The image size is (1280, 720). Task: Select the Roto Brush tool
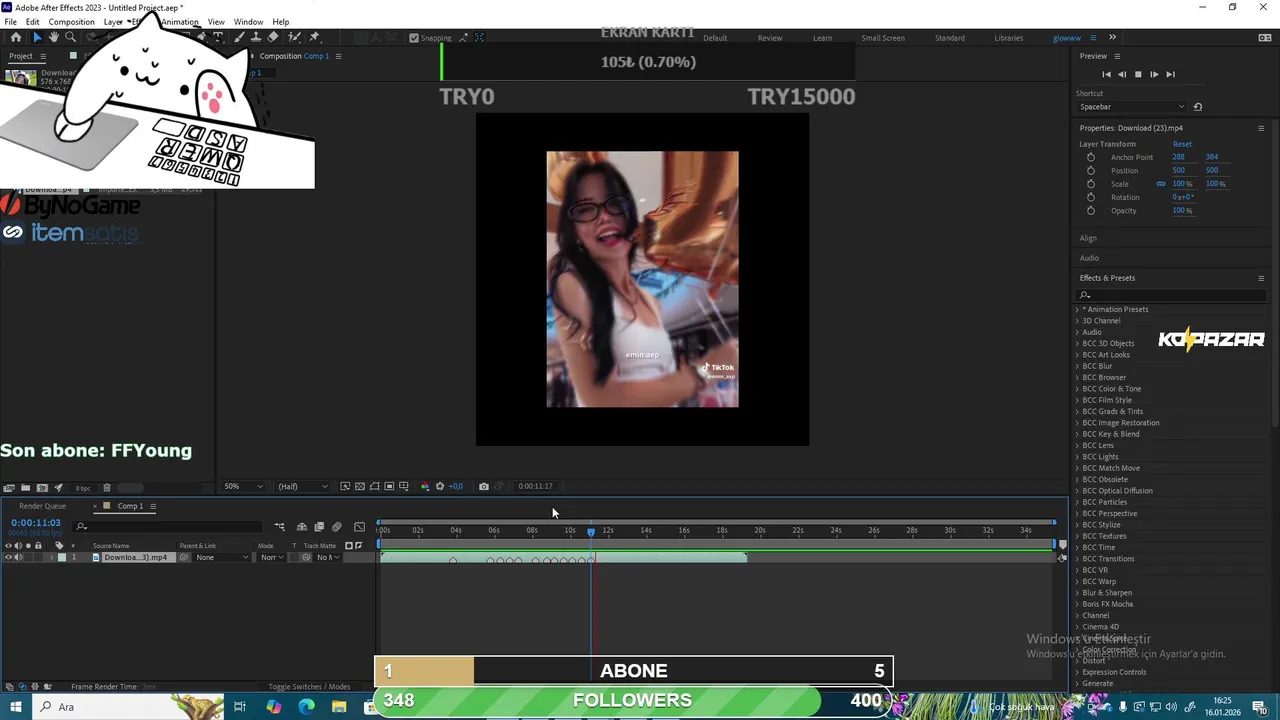coord(294,37)
